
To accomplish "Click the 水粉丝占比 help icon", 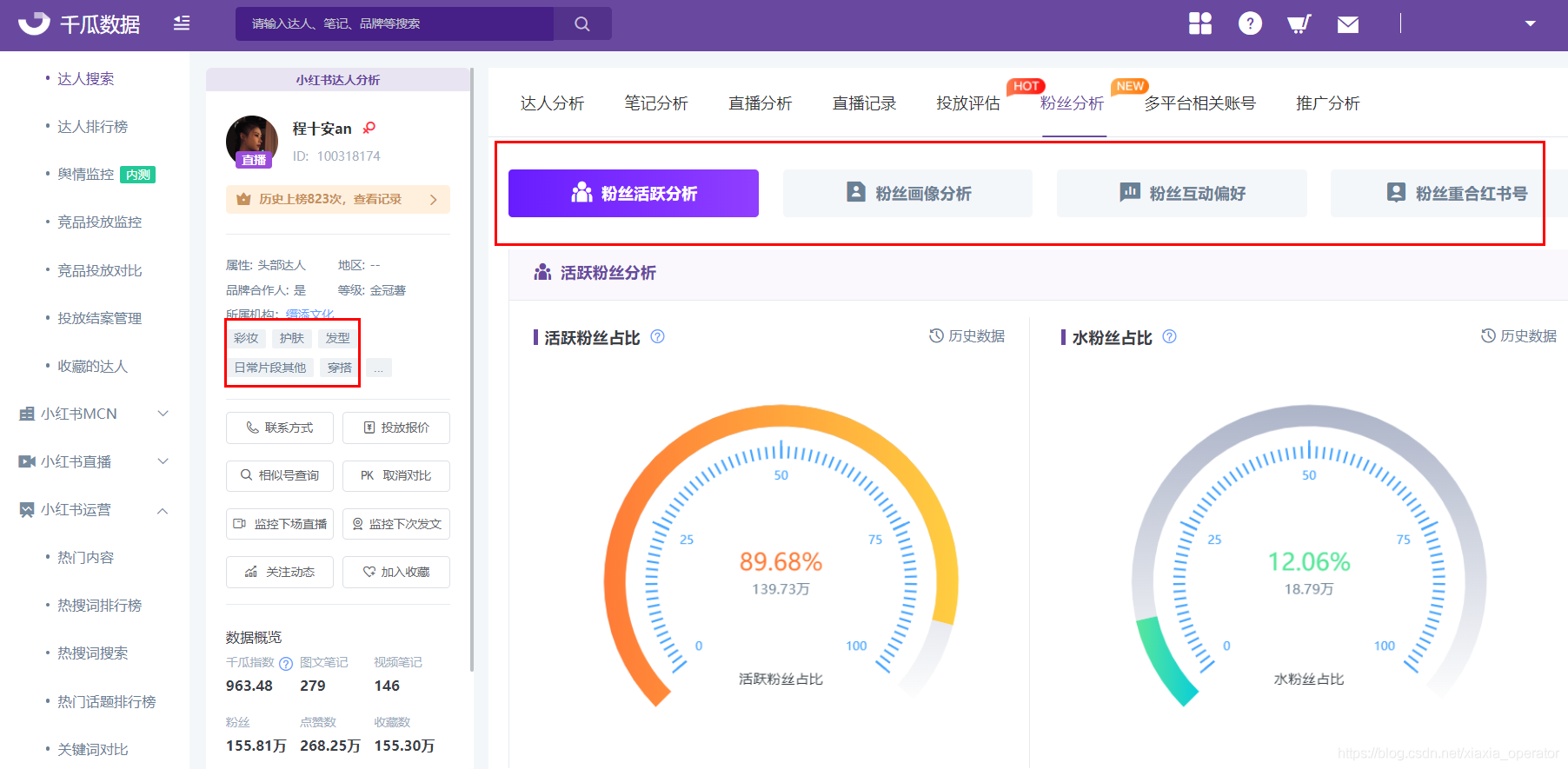I will [x=1170, y=336].
